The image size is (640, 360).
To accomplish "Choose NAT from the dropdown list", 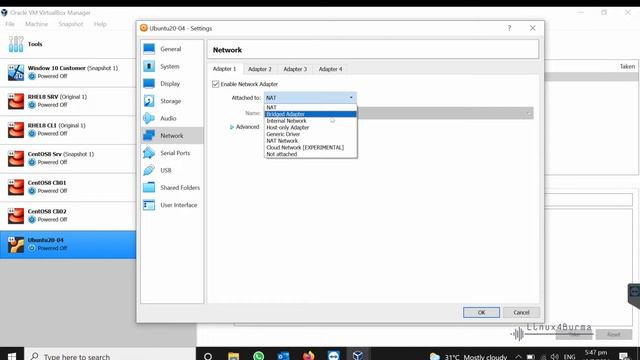I will pos(311,107).
